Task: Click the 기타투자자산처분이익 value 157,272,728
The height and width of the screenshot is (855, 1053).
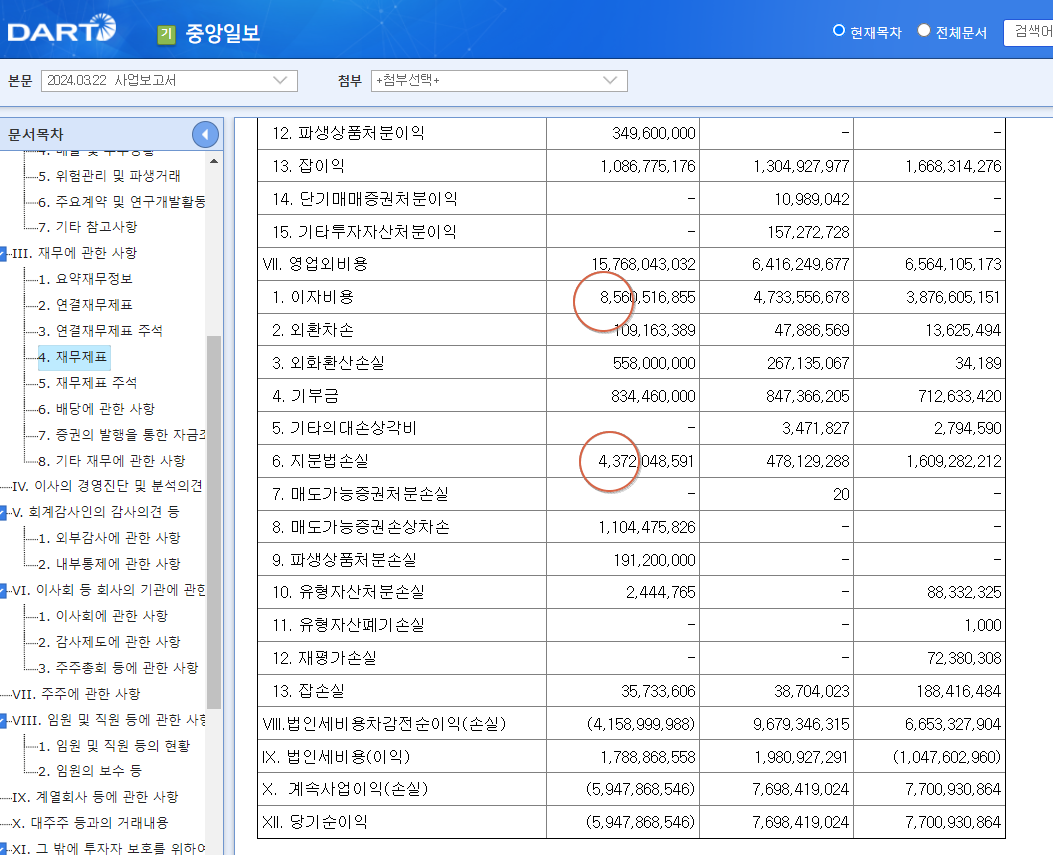Action: coord(808,232)
